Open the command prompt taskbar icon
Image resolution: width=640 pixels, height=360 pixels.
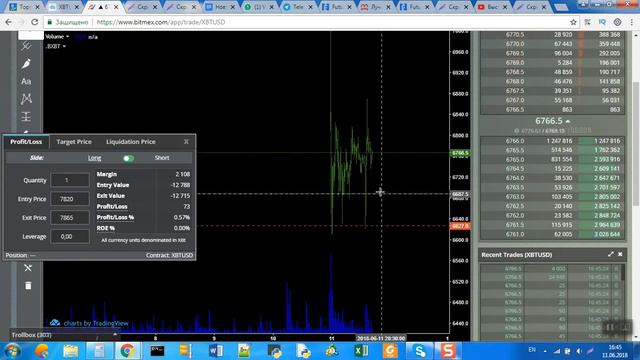click(157, 351)
